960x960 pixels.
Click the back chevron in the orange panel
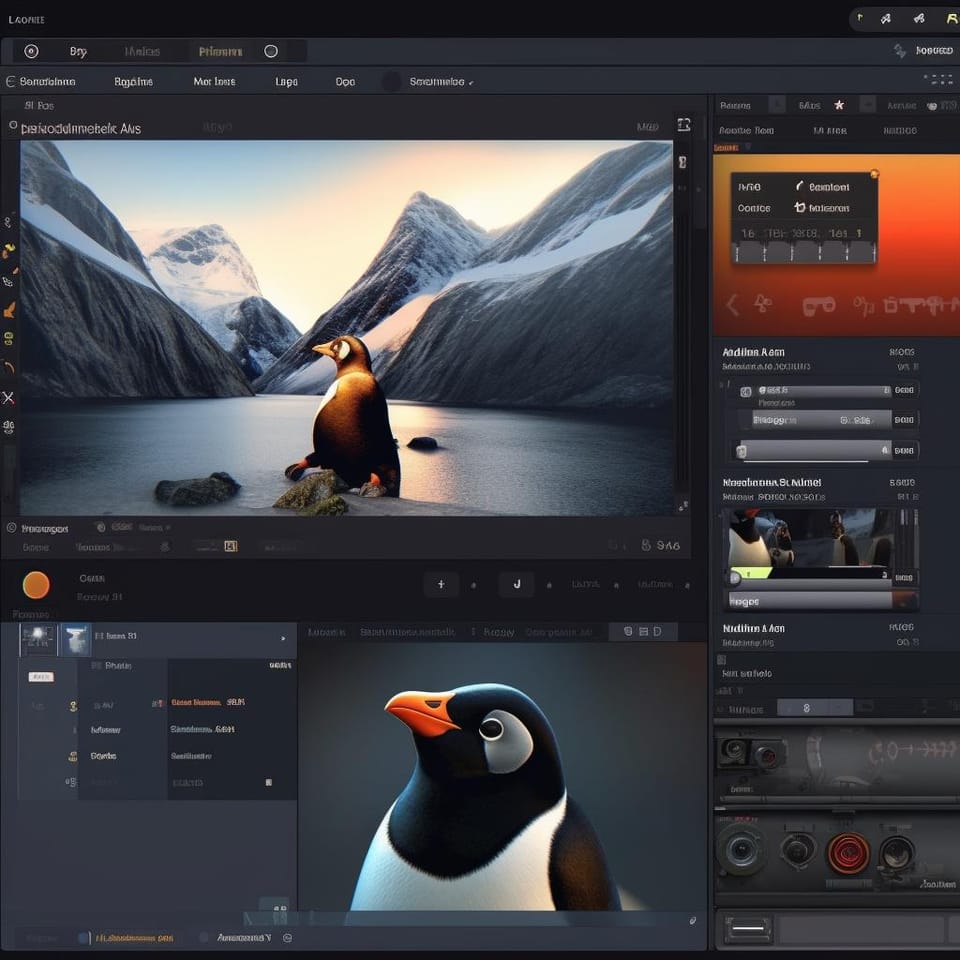[x=731, y=304]
